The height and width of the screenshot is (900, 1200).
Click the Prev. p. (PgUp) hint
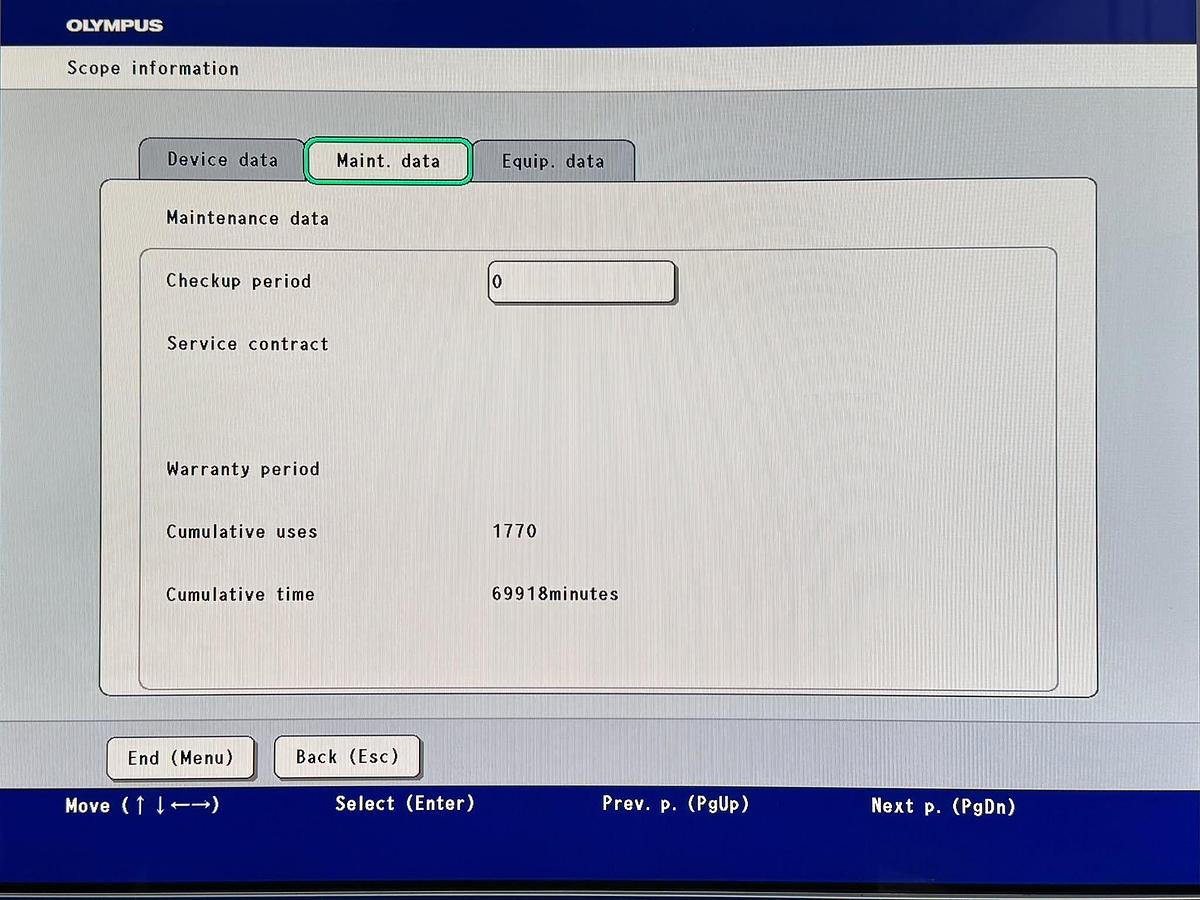[675, 803]
